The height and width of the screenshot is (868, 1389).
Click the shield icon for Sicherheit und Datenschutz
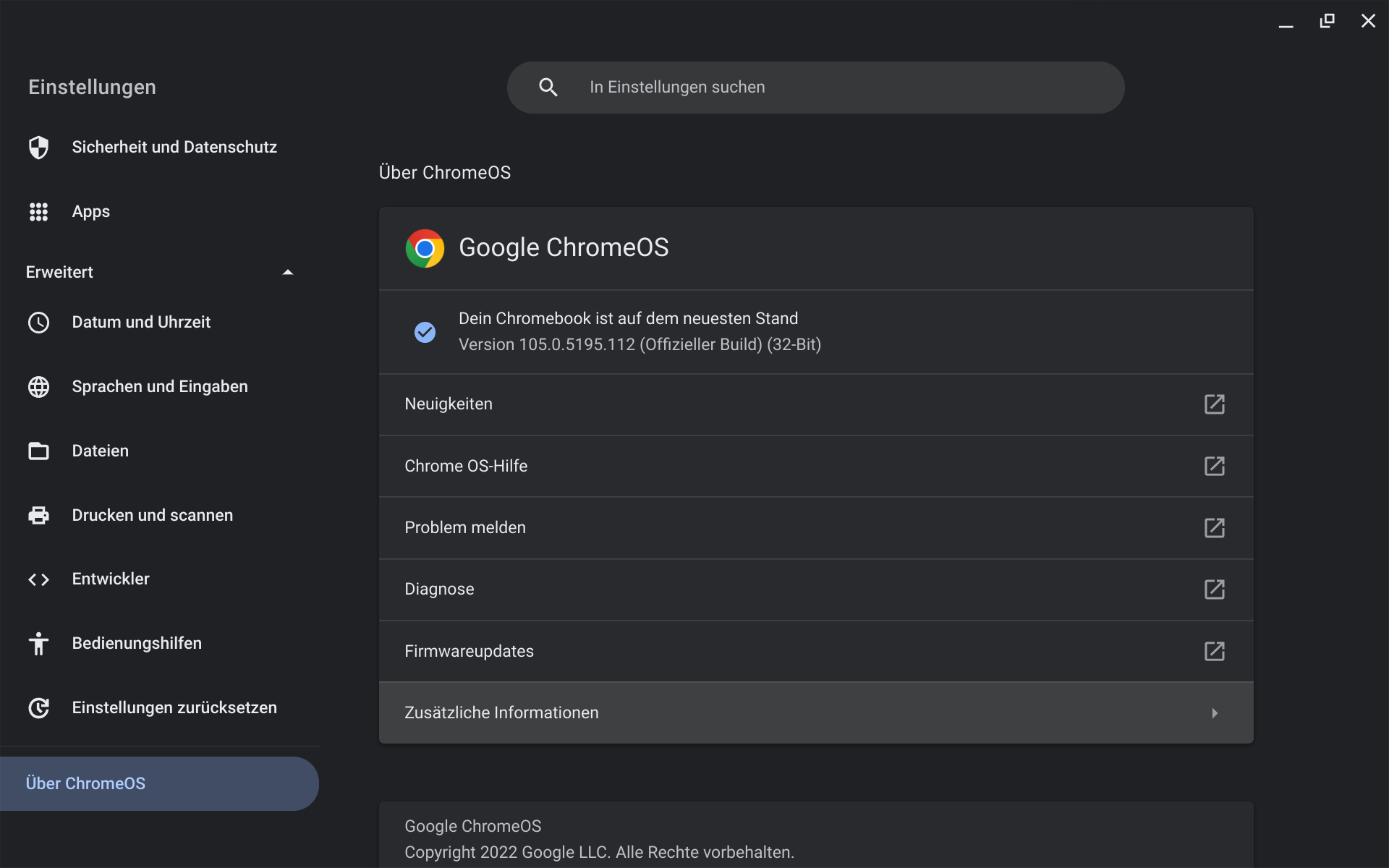click(38, 148)
